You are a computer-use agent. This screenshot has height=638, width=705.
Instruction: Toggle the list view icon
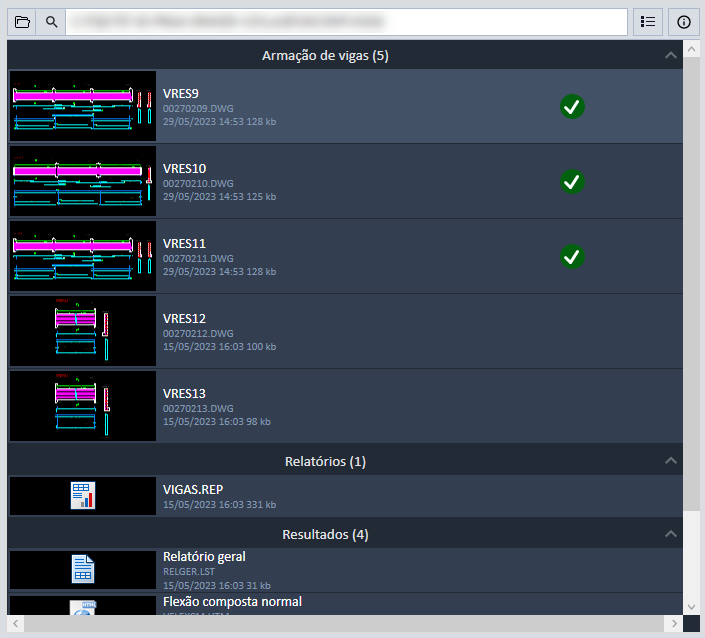pyautogui.click(x=649, y=21)
